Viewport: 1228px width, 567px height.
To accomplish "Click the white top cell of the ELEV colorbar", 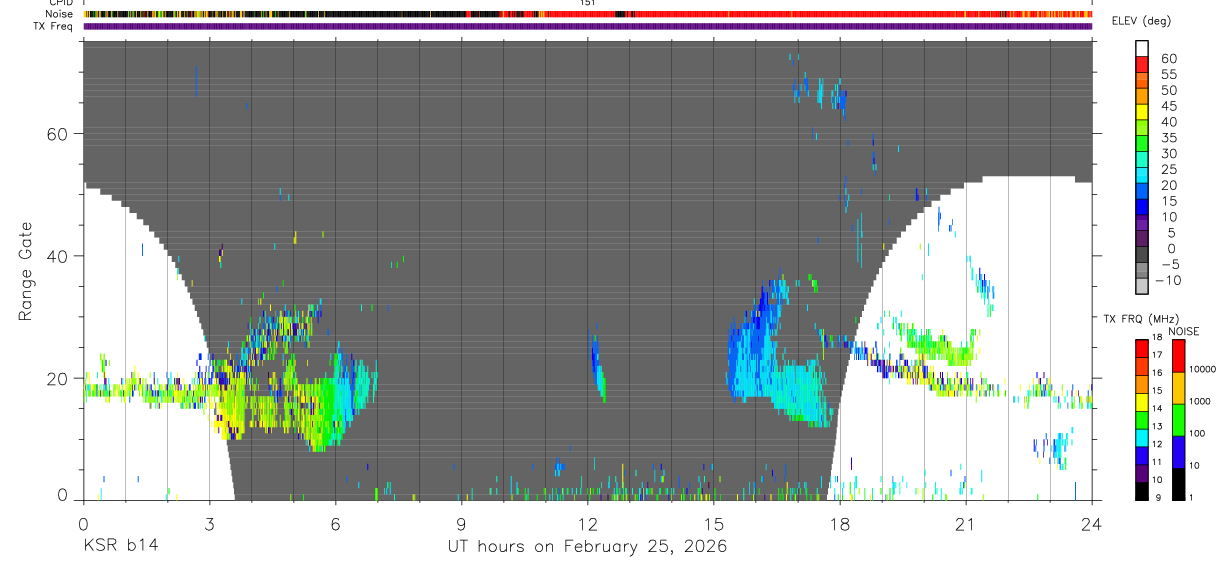I will pos(1142,49).
